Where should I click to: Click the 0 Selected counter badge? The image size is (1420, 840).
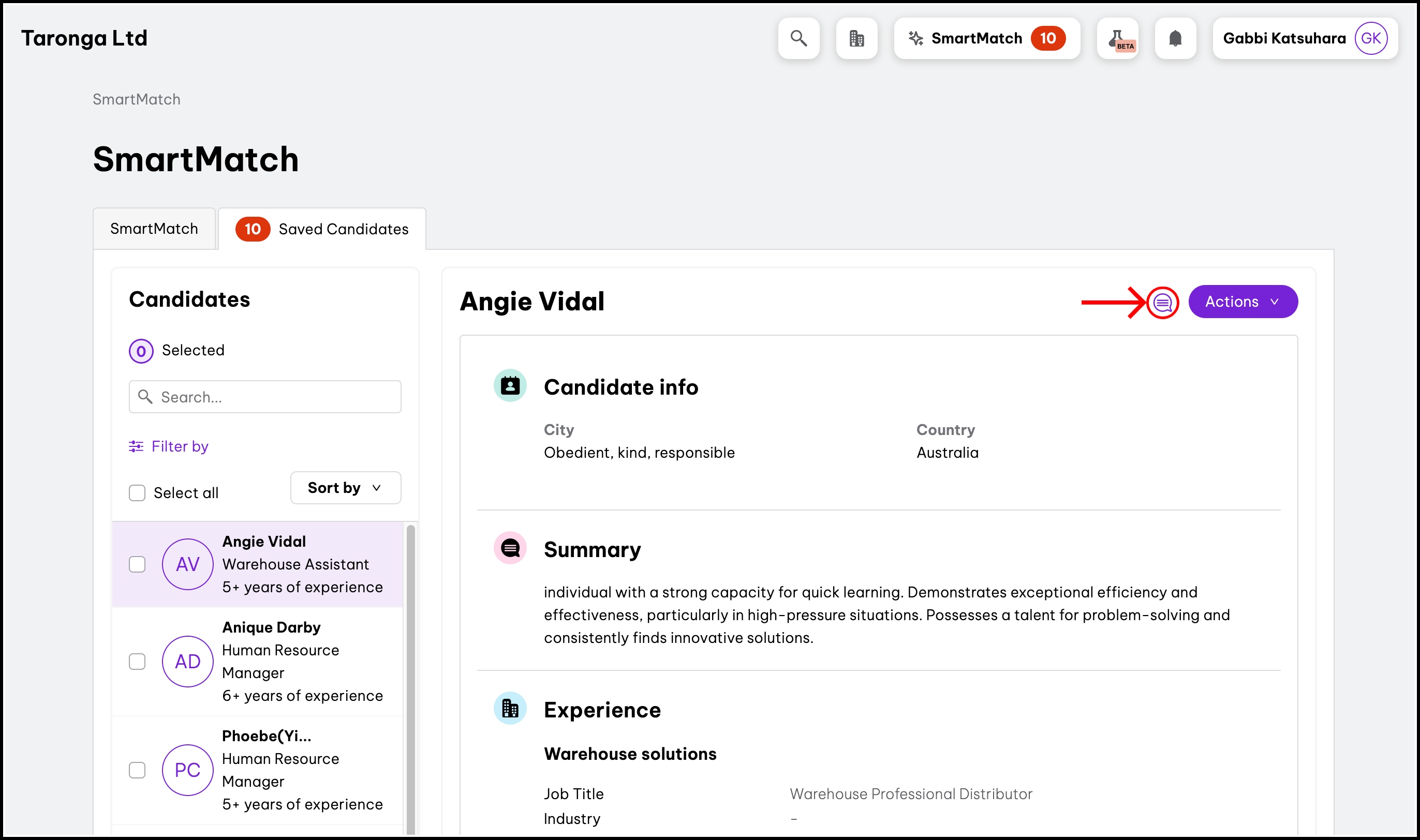point(141,351)
